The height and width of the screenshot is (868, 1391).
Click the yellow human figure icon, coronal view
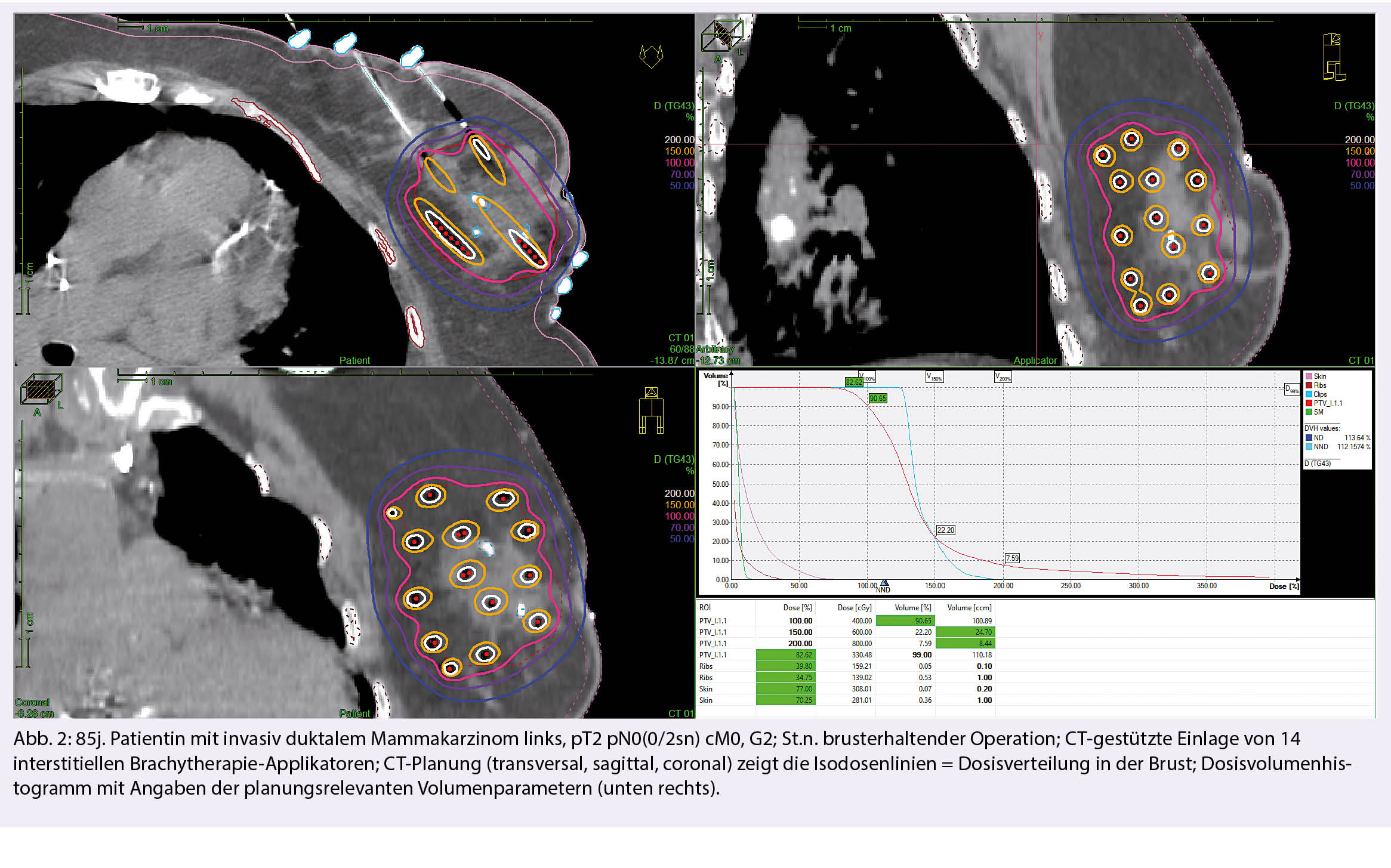pos(651,410)
